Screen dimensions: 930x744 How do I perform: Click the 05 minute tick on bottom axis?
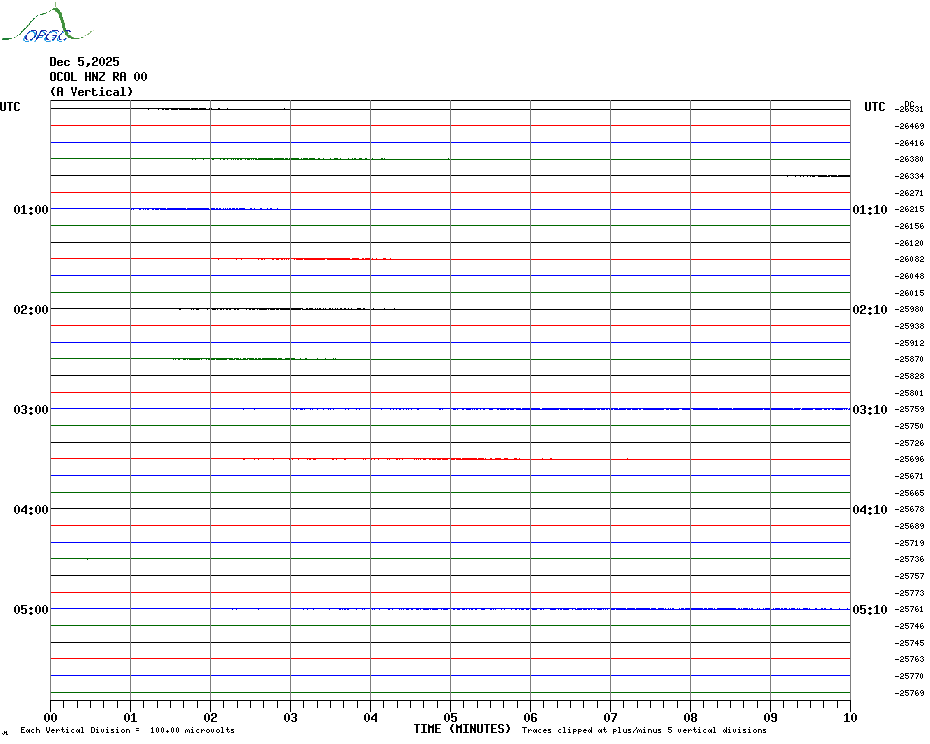pos(450,717)
